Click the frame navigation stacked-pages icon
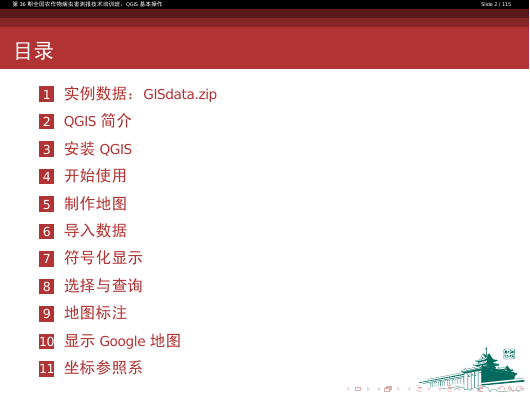530x397 pixels. (x=388, y=389)
